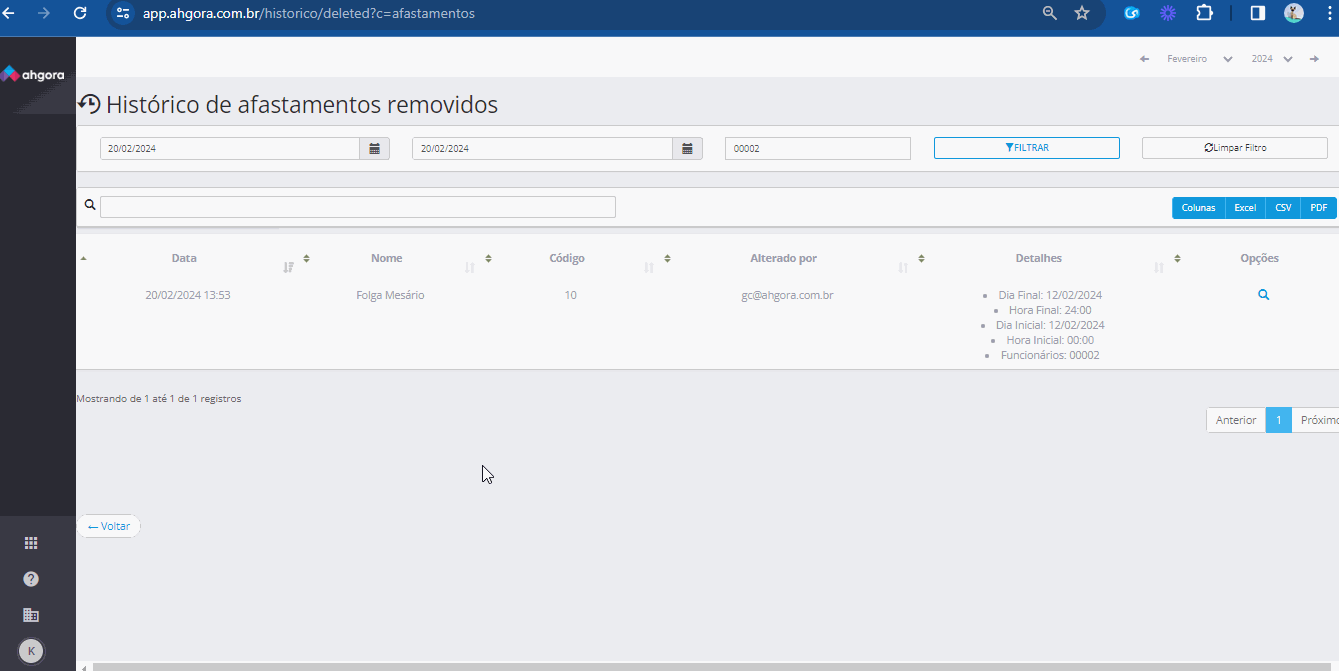Open calendar picker for end date

click(x=688, y=148)
